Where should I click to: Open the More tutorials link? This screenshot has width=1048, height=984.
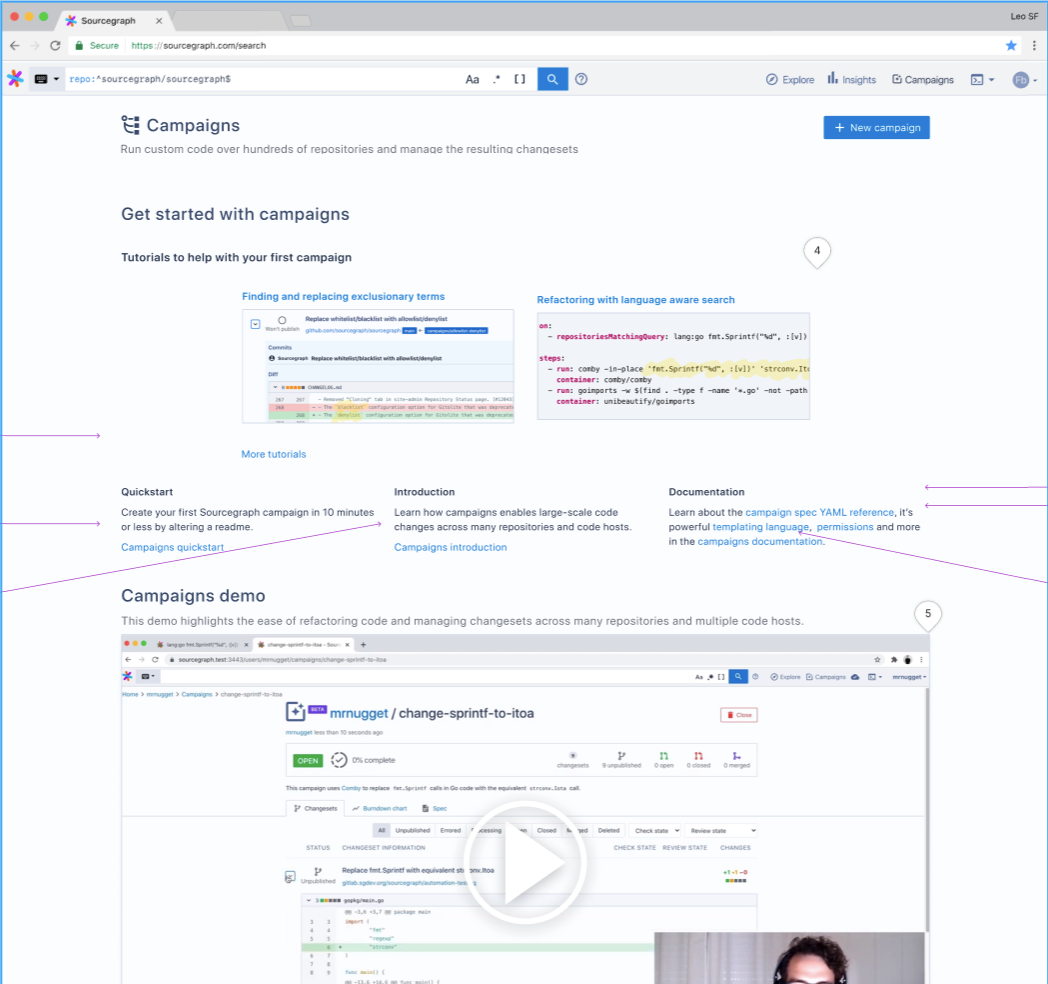[273, 454]
